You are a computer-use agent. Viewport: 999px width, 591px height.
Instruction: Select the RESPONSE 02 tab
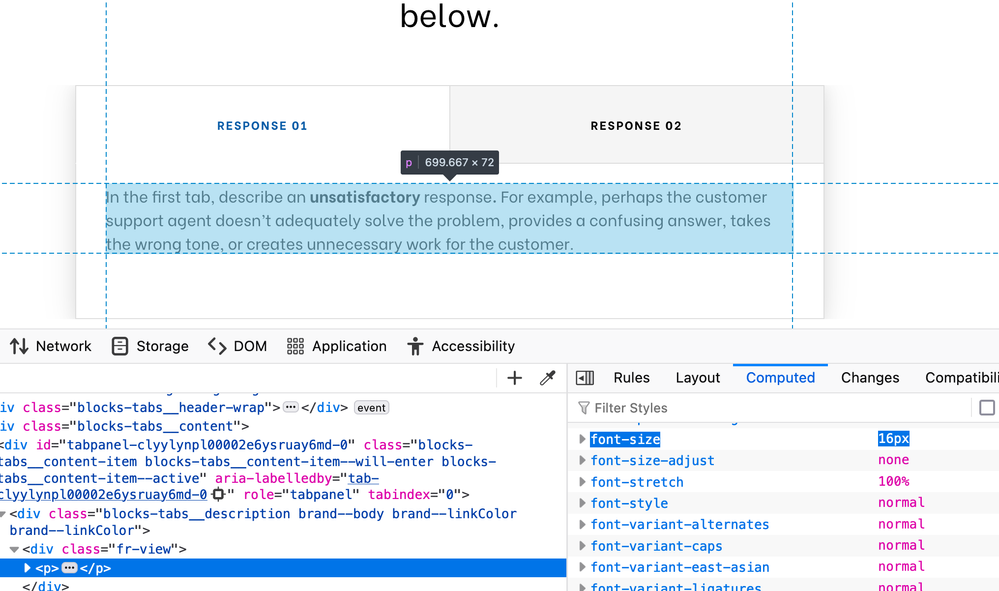click(636, 126)
